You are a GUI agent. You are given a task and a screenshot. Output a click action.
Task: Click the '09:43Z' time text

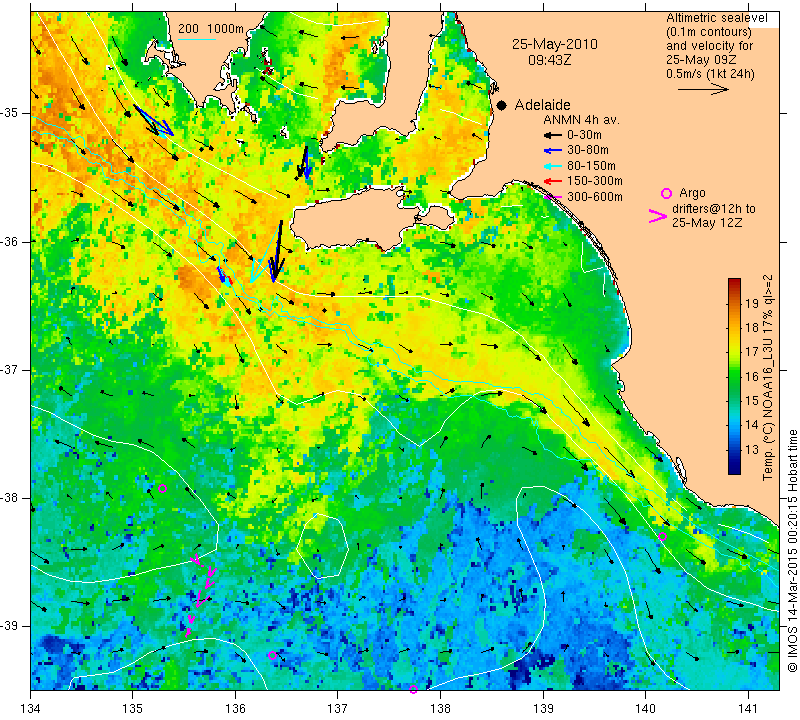tap(549, 60)
